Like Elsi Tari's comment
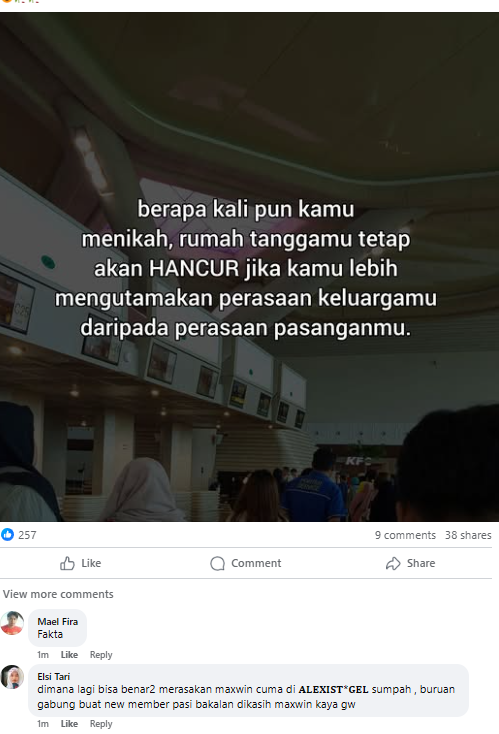The width and height of the screenshot is (499, 734). [69, 724]
